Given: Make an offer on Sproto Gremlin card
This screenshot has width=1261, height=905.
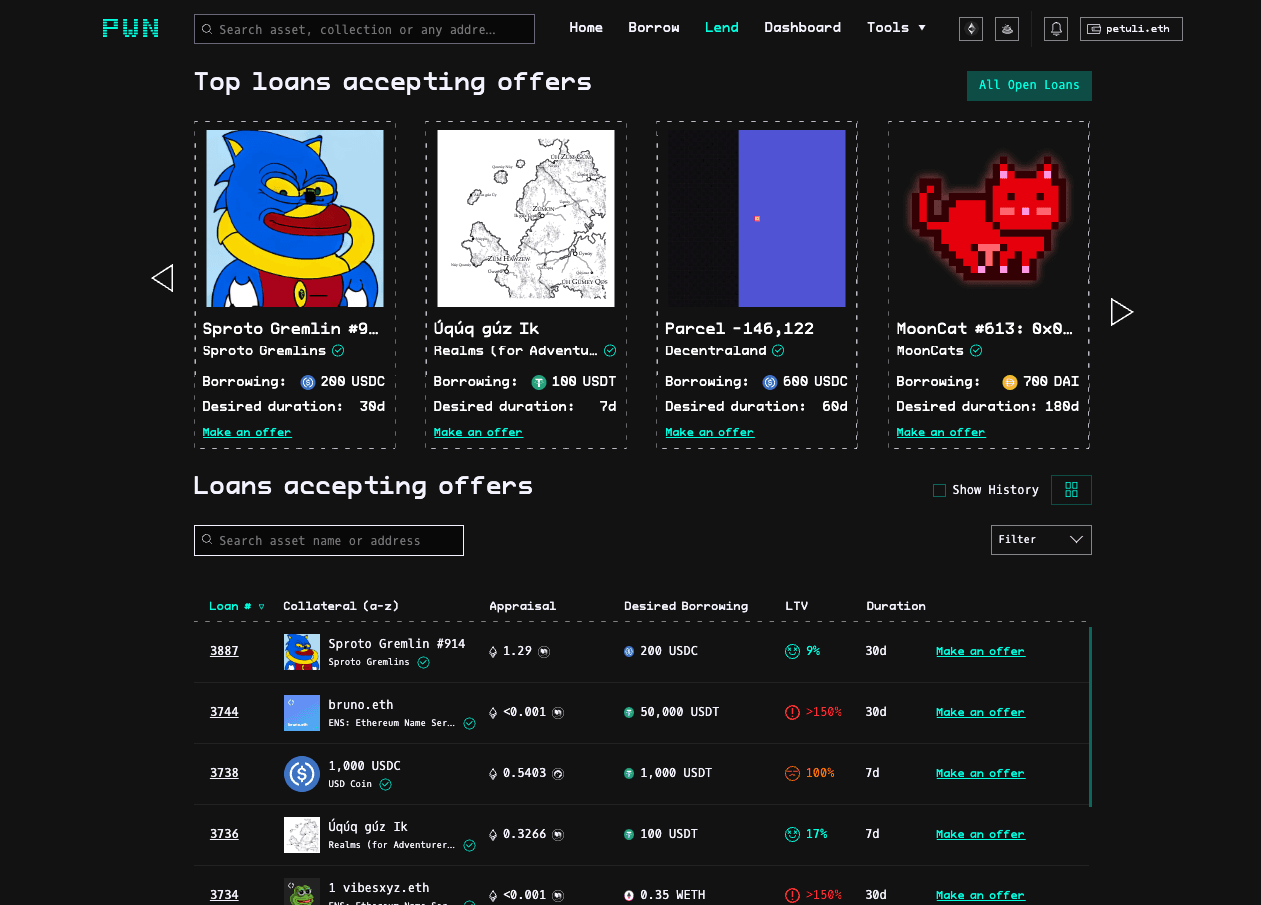Looking at the screenshot, I should (x=247, y=432).
